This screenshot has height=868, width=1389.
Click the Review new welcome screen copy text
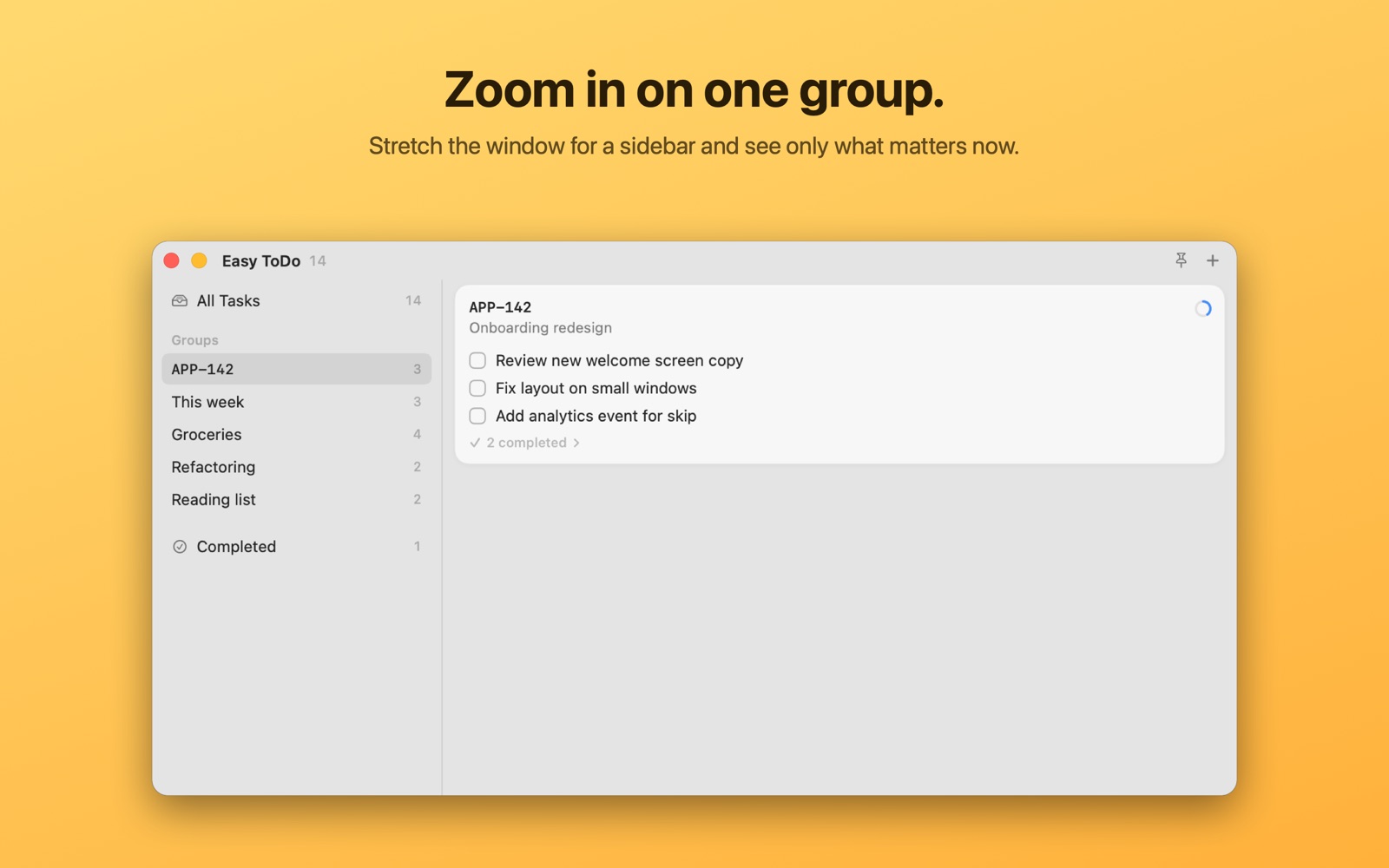(x=619, y=360)
